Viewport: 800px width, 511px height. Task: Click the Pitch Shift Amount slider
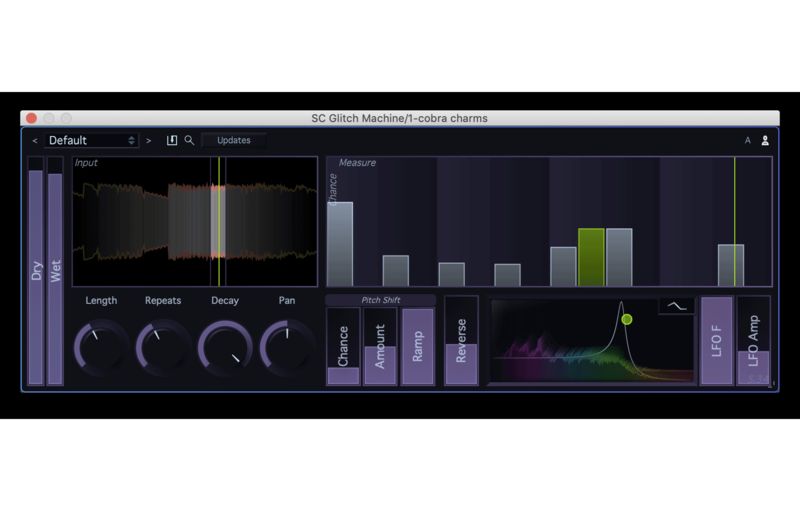point(380,346)
